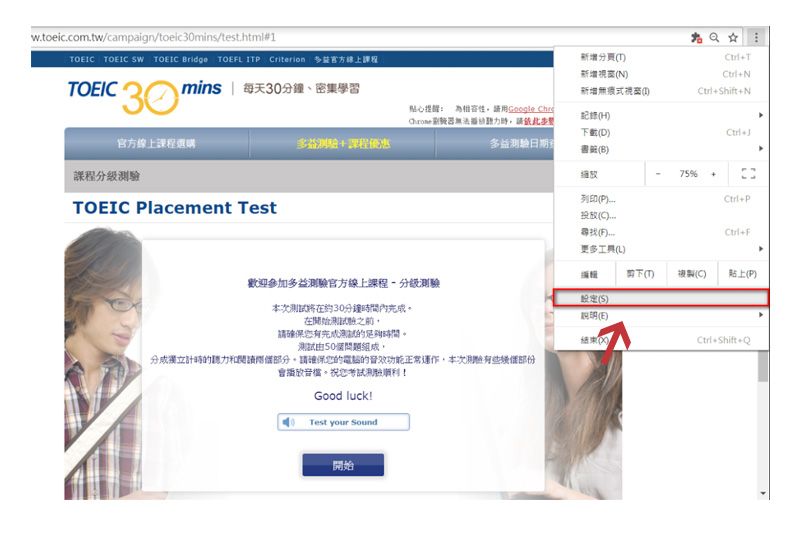Click the zoom magnifier icon in address bar
The height and width of the screenshot is (548, 800).
(714, 37)
